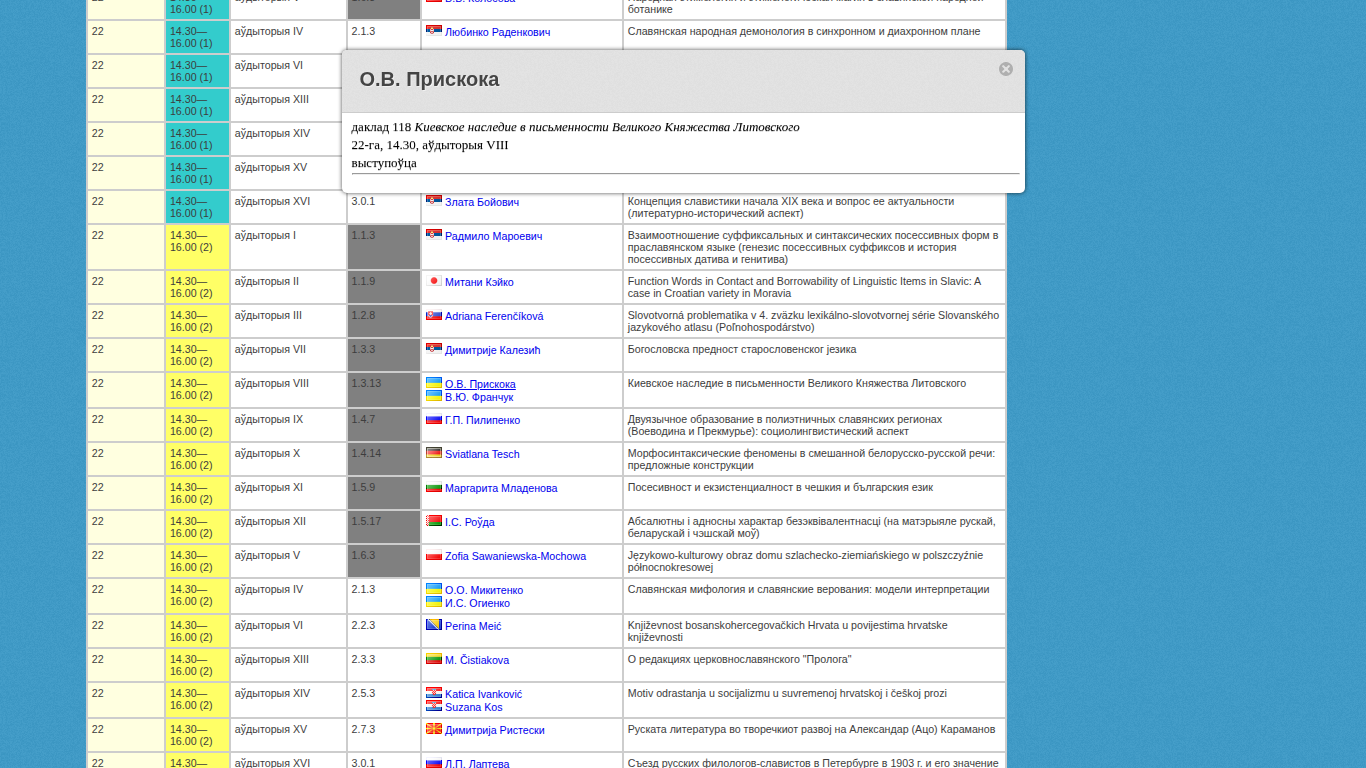Click Bulgarian flag next to Маргарита Младенова
Image resolution: width=1366 pixels, height=768 pixels.
point(434,487)
